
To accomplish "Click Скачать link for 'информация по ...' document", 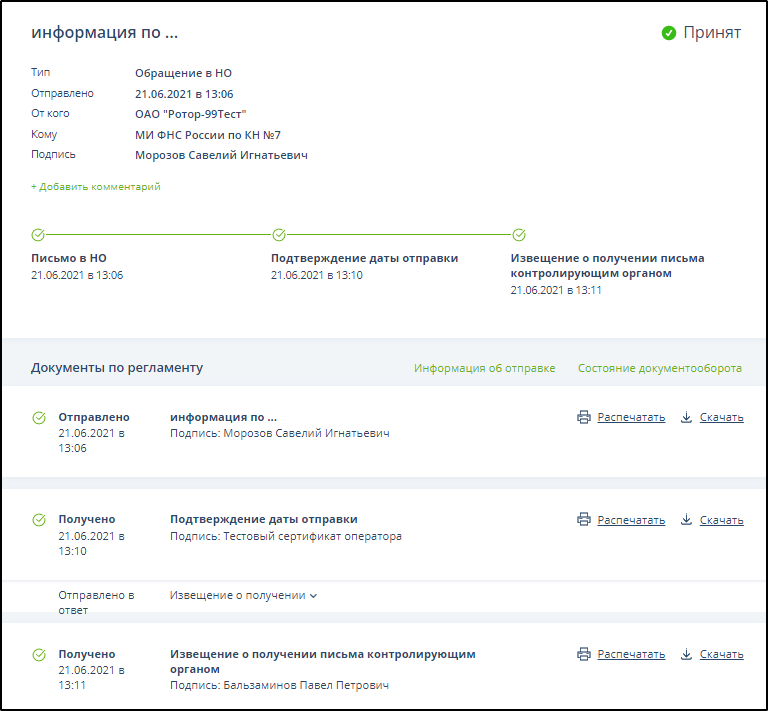I will (721, 418).
